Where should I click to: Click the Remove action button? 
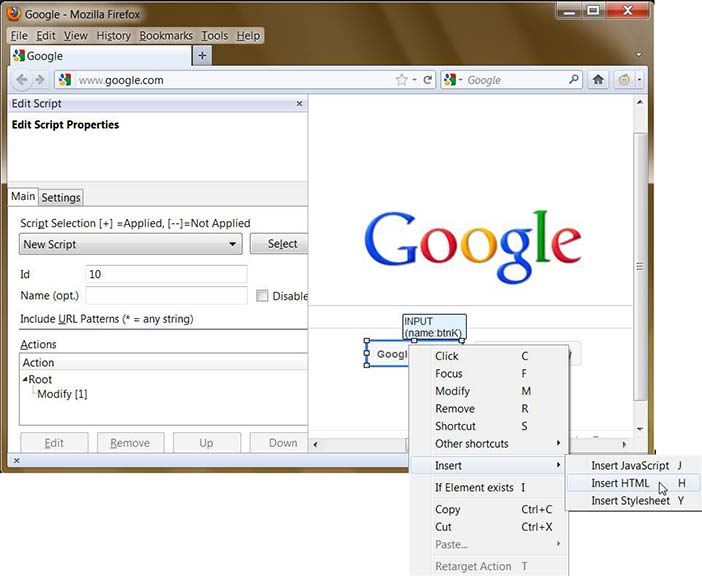tap(130, 443)
